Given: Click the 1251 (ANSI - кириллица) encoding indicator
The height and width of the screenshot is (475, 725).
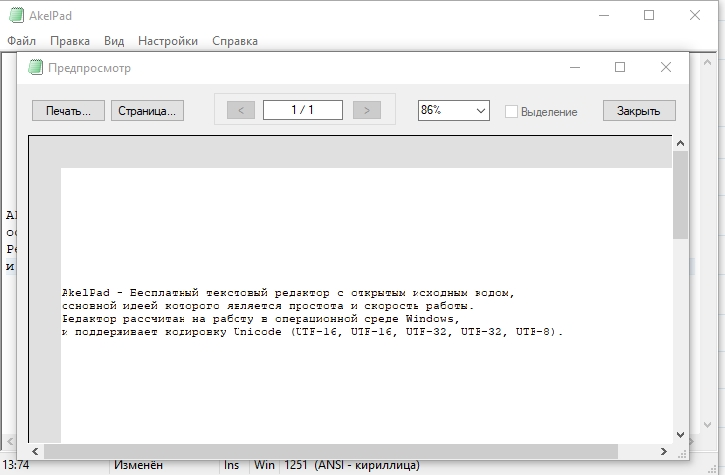Looking at the screenshot, I should (352, 465).
